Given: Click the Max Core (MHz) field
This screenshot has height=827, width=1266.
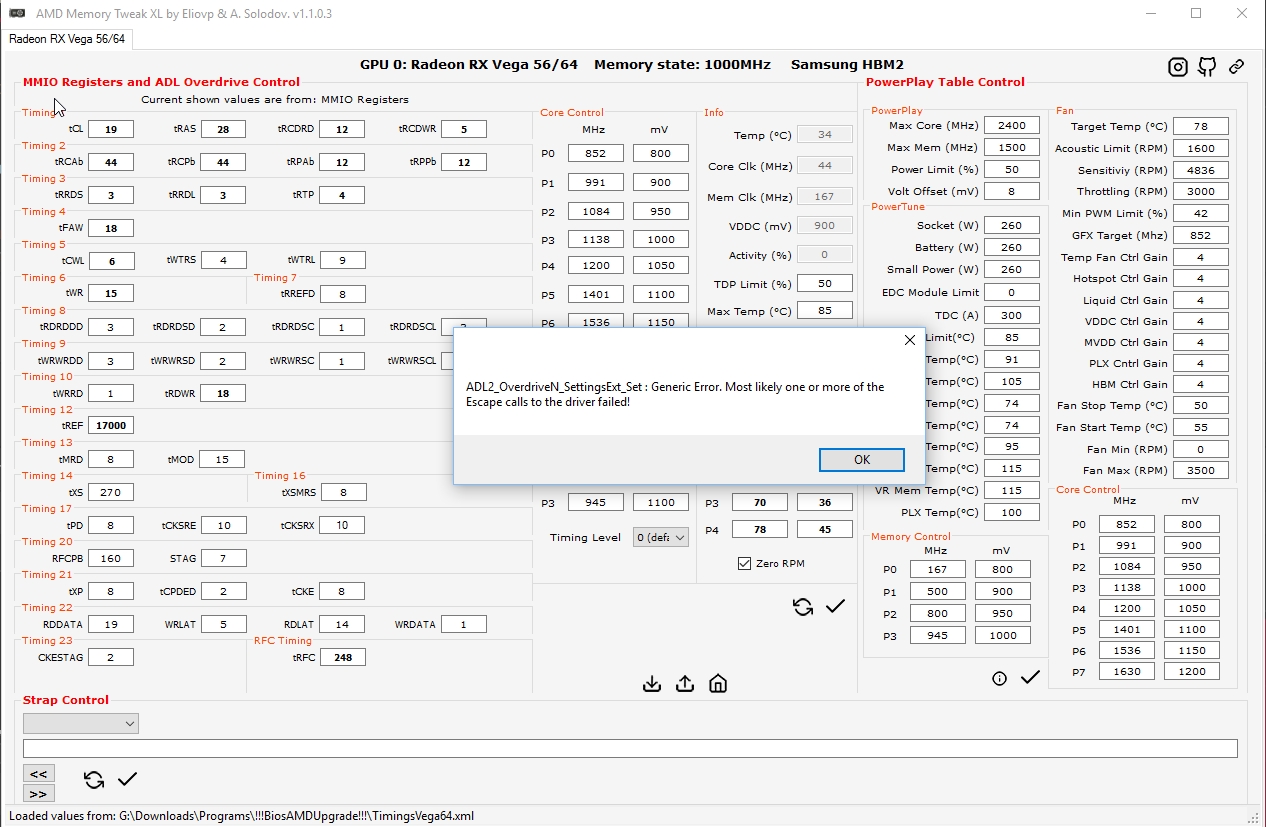Looking at the screenshot, I should tap(1011, 125).
